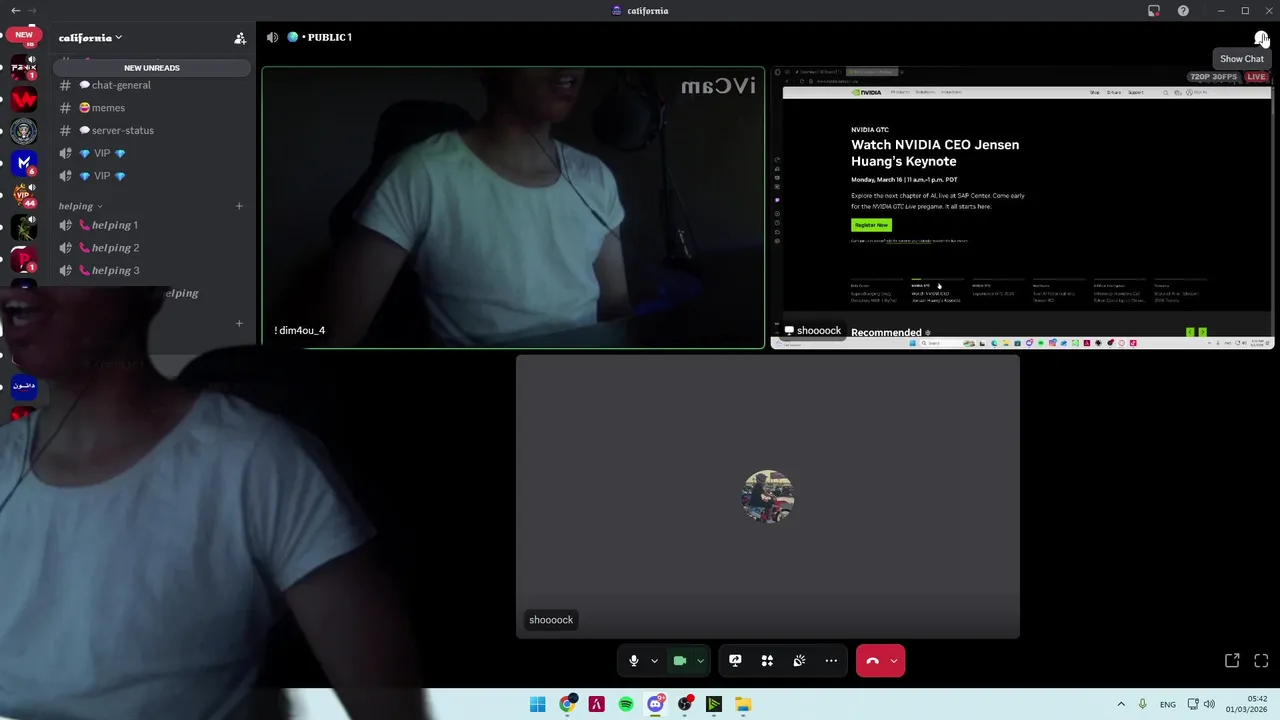Go back with the arrow in title bar
The height and width of the screenshot is (720, 1280).
(16, 11)
